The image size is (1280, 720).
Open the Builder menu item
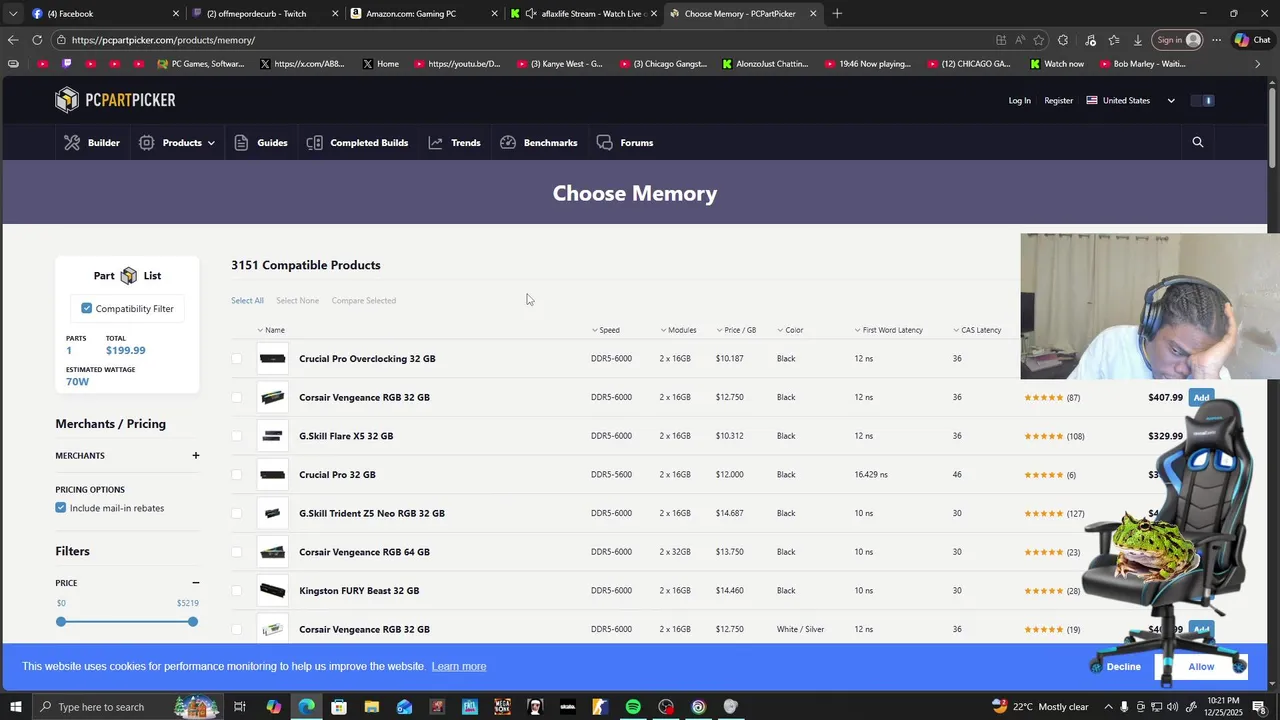click(x=92, y=143)
